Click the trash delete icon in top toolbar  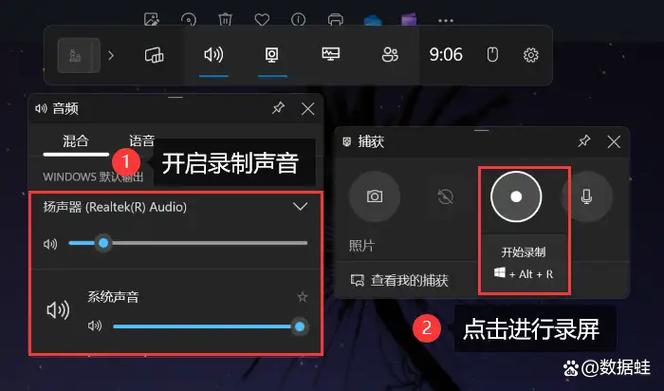point(225,19)
